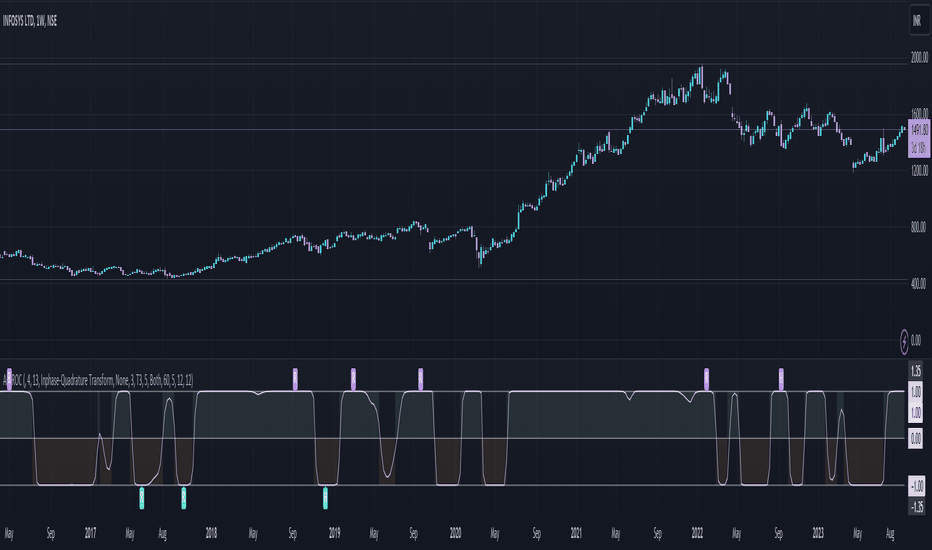Click the purple marker near September 2022
932x550 pixels.
point(781,379)
